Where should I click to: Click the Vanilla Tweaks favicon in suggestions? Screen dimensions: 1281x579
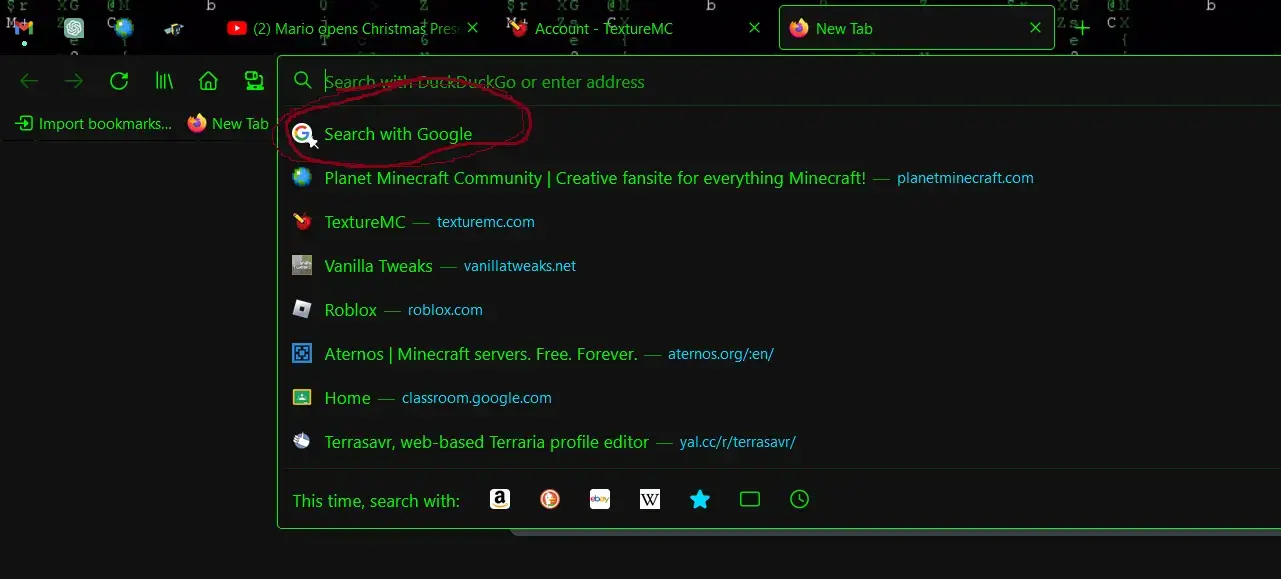tap(302, 265)
